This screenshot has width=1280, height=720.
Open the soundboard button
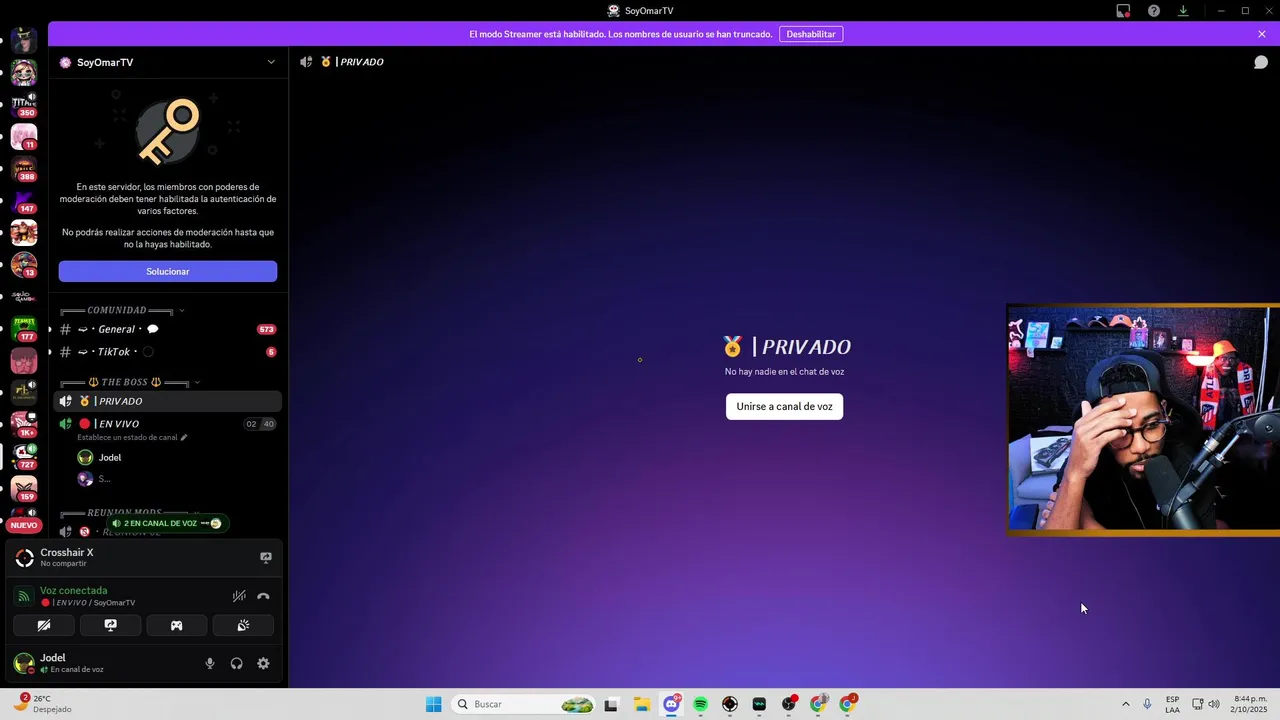pyautogui.click(x=243, y=626)
